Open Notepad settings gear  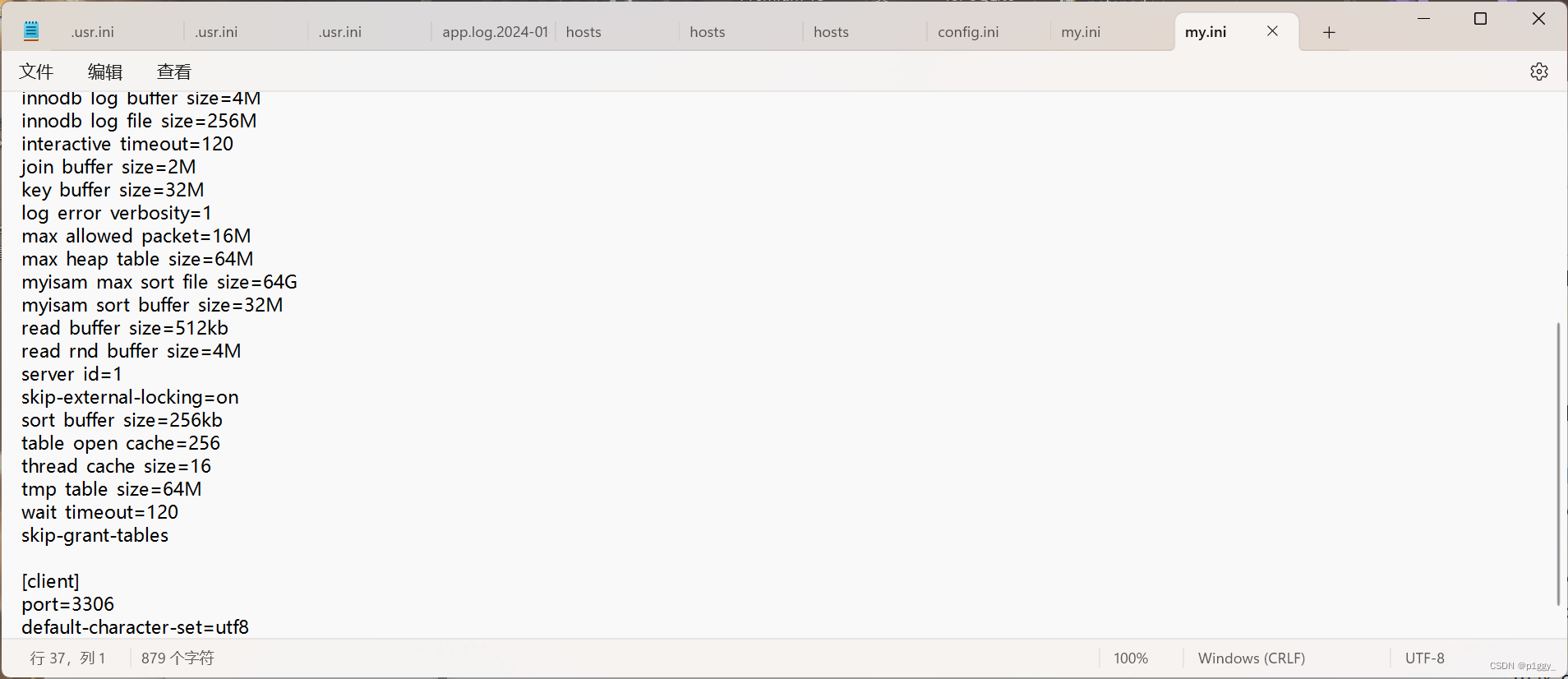coord(1539,72)
